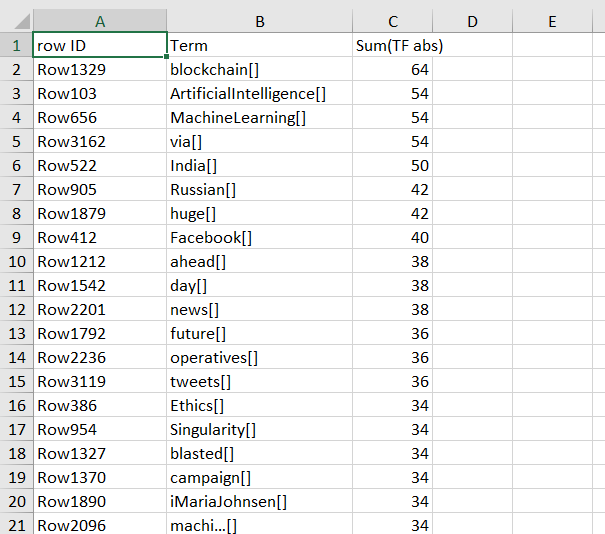
Task: Select row 20 header
Action: pos(16,502)
